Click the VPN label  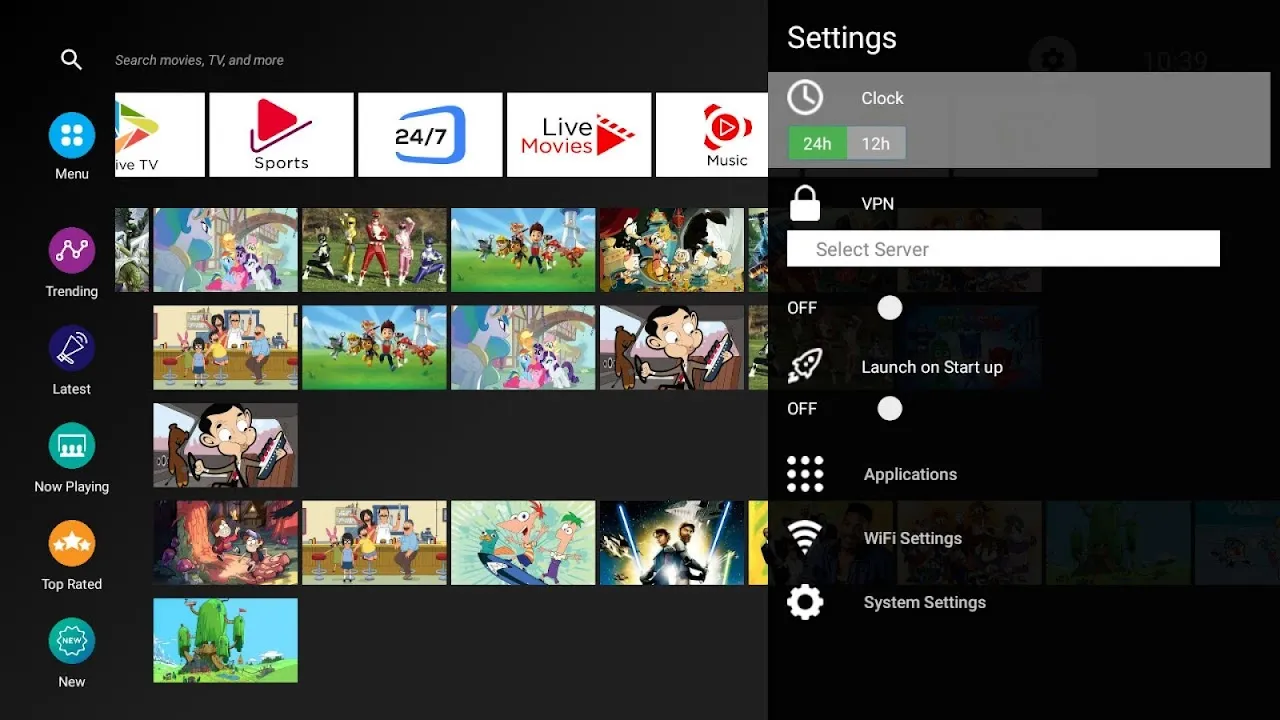[x=877, y=203]
